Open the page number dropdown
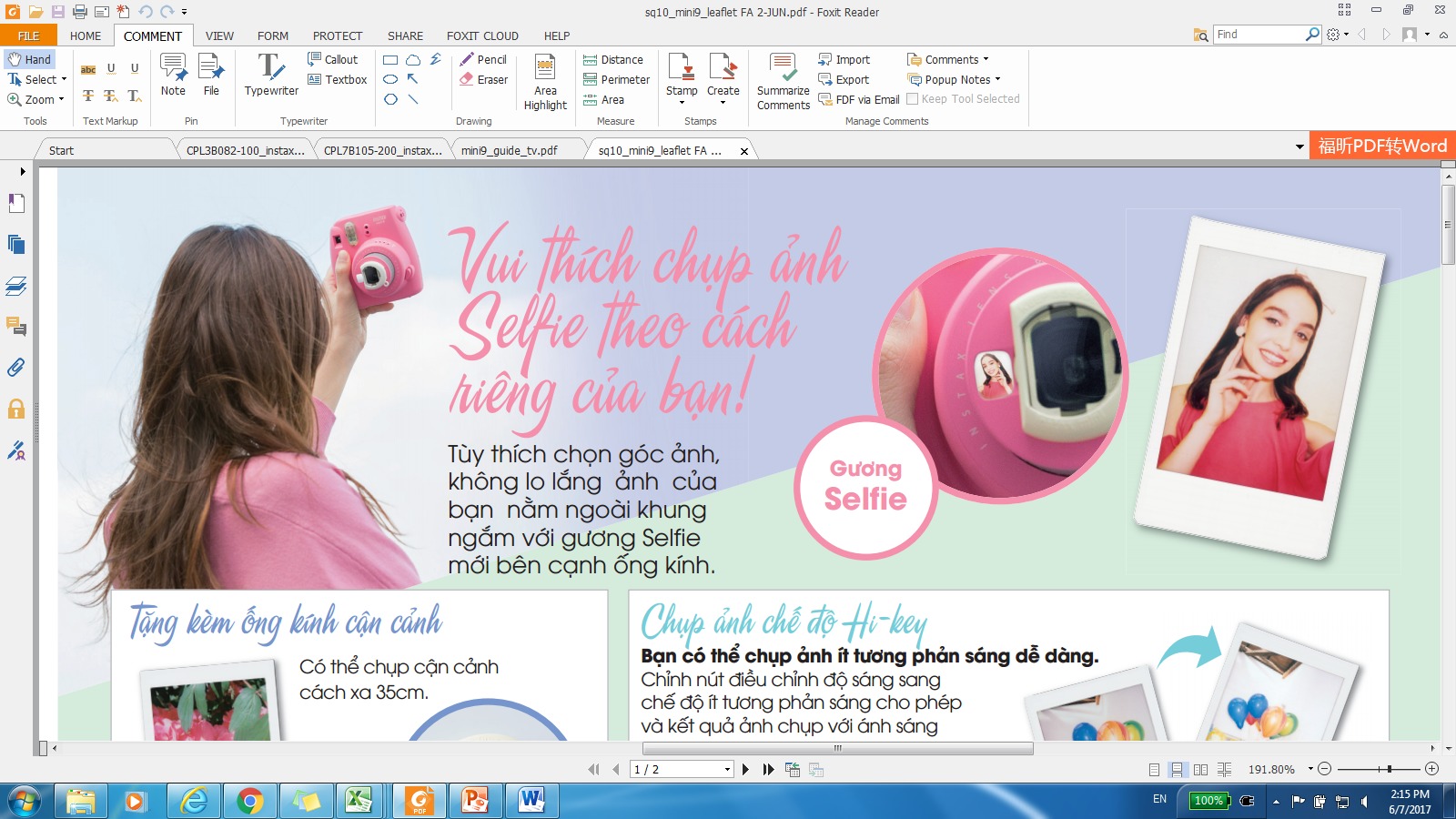 tap(727, 770)
